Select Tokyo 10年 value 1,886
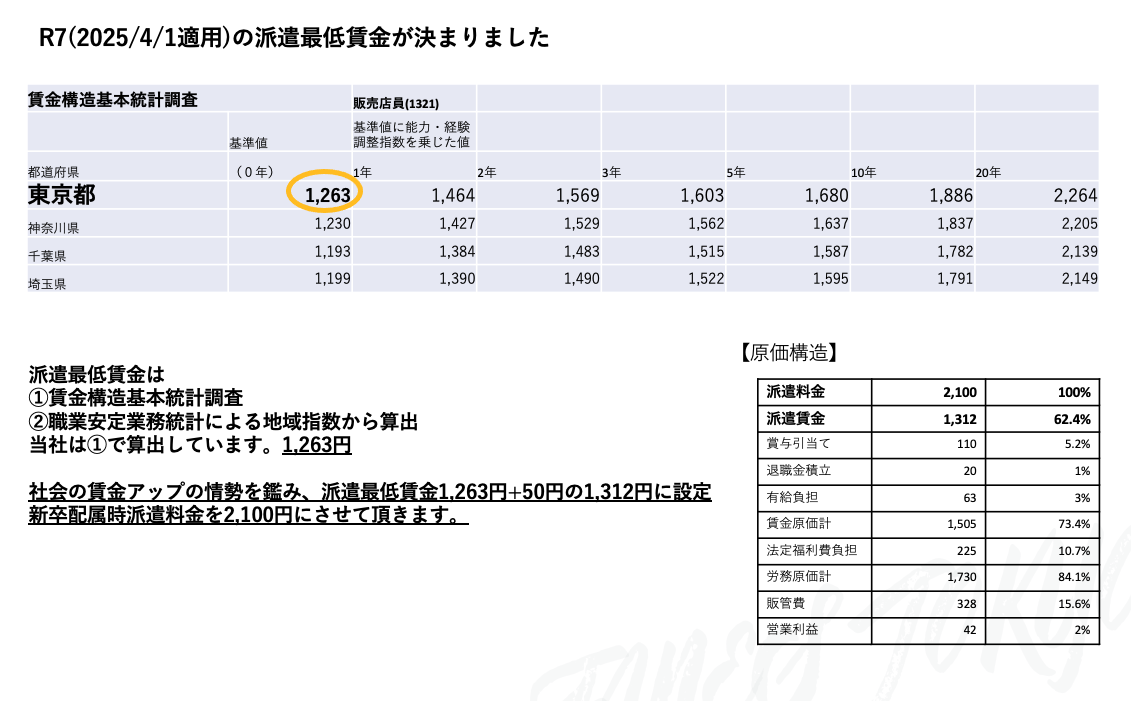Image resolution: width=1139 pixels, height=701 pixels. pyautogui.click(x=951, y=195)
